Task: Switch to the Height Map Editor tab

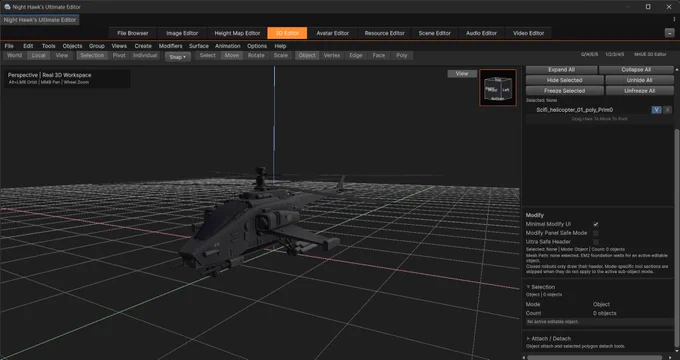Action: [x=237, y=33]
